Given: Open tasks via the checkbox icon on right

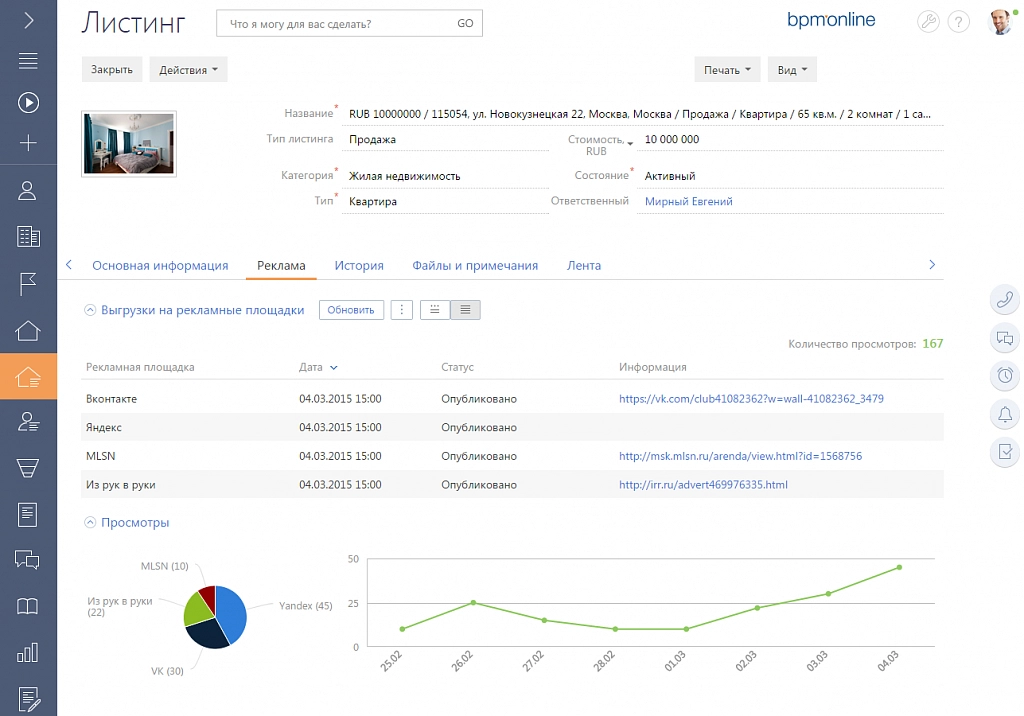Looking at the screenshot, I should [1004, 452].
